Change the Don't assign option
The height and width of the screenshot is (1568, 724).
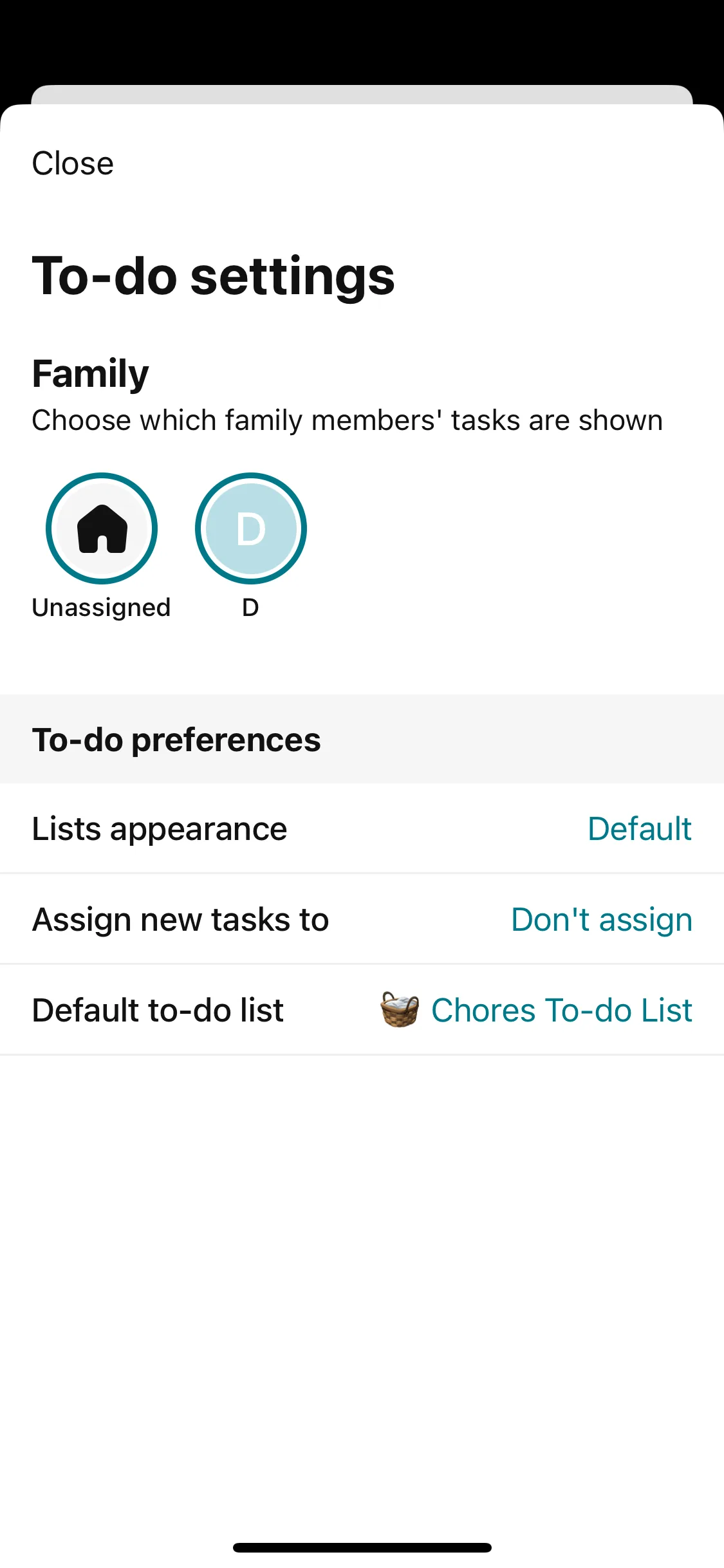coord(601,919)
